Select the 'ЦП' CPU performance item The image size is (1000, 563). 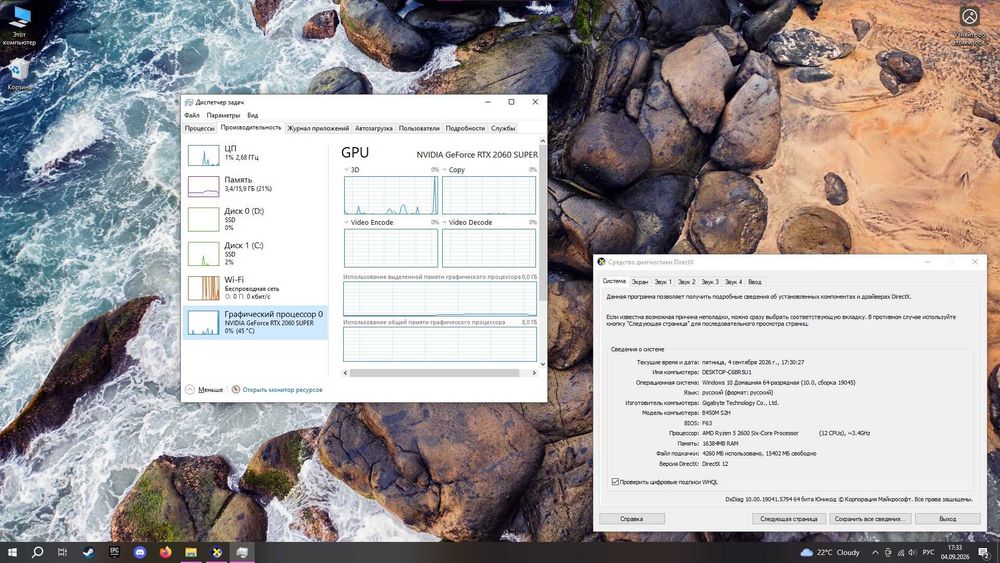[x=255, y=155]
